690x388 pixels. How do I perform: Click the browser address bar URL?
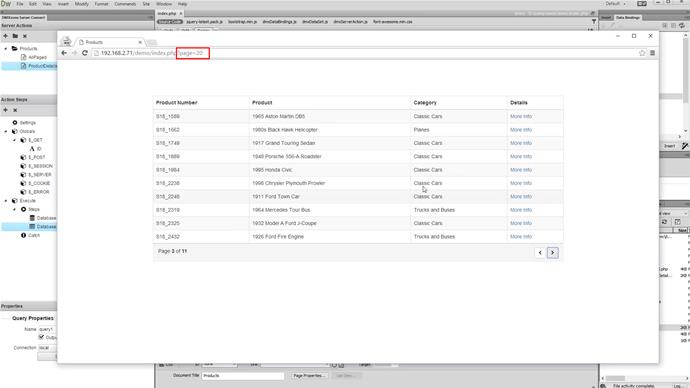(152, 53)
